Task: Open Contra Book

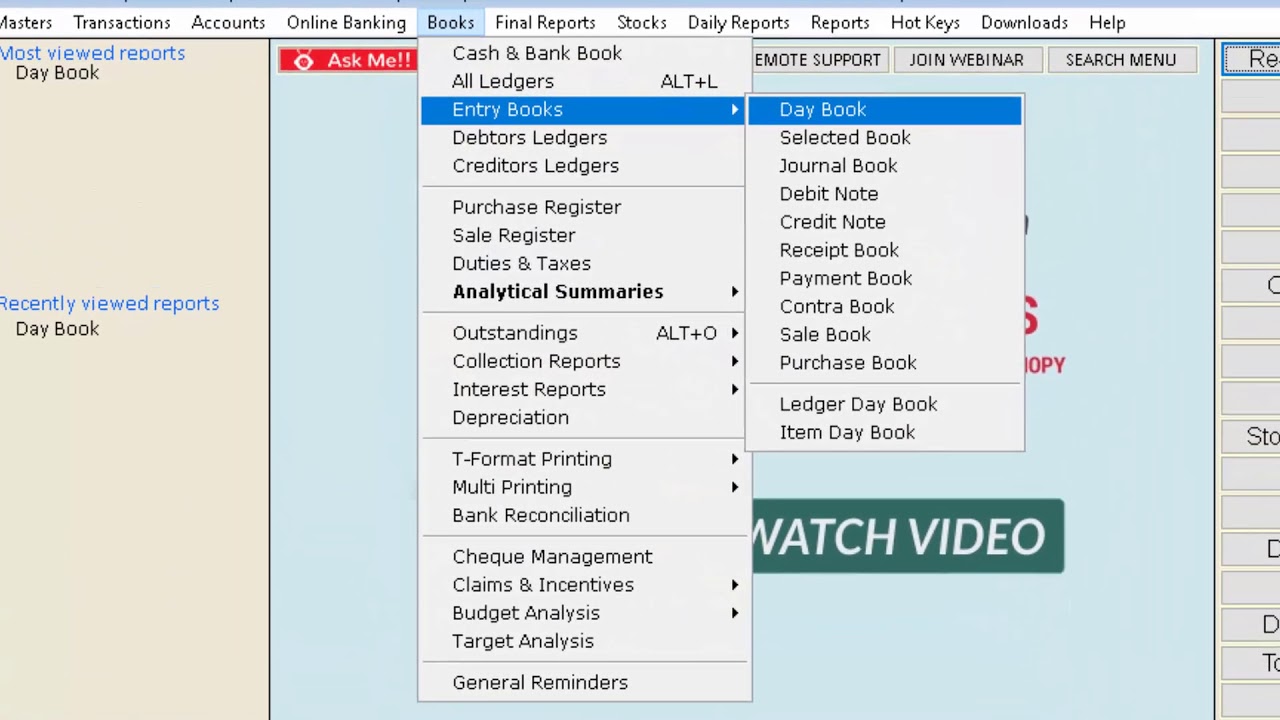Action: [885, 306]
